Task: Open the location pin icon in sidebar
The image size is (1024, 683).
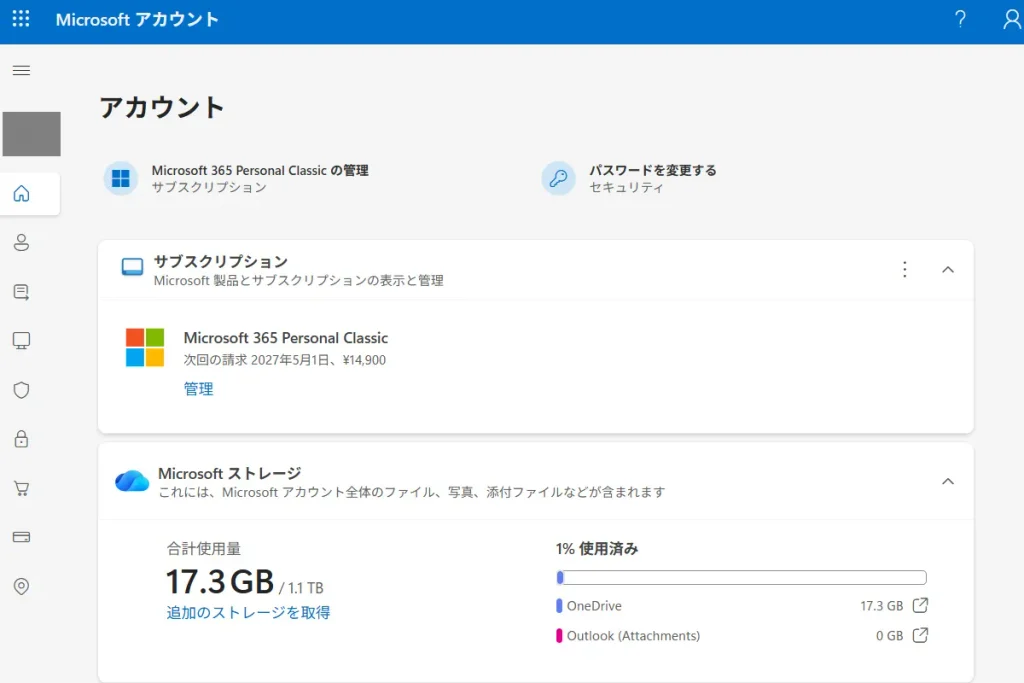Action: coord(22,586)
